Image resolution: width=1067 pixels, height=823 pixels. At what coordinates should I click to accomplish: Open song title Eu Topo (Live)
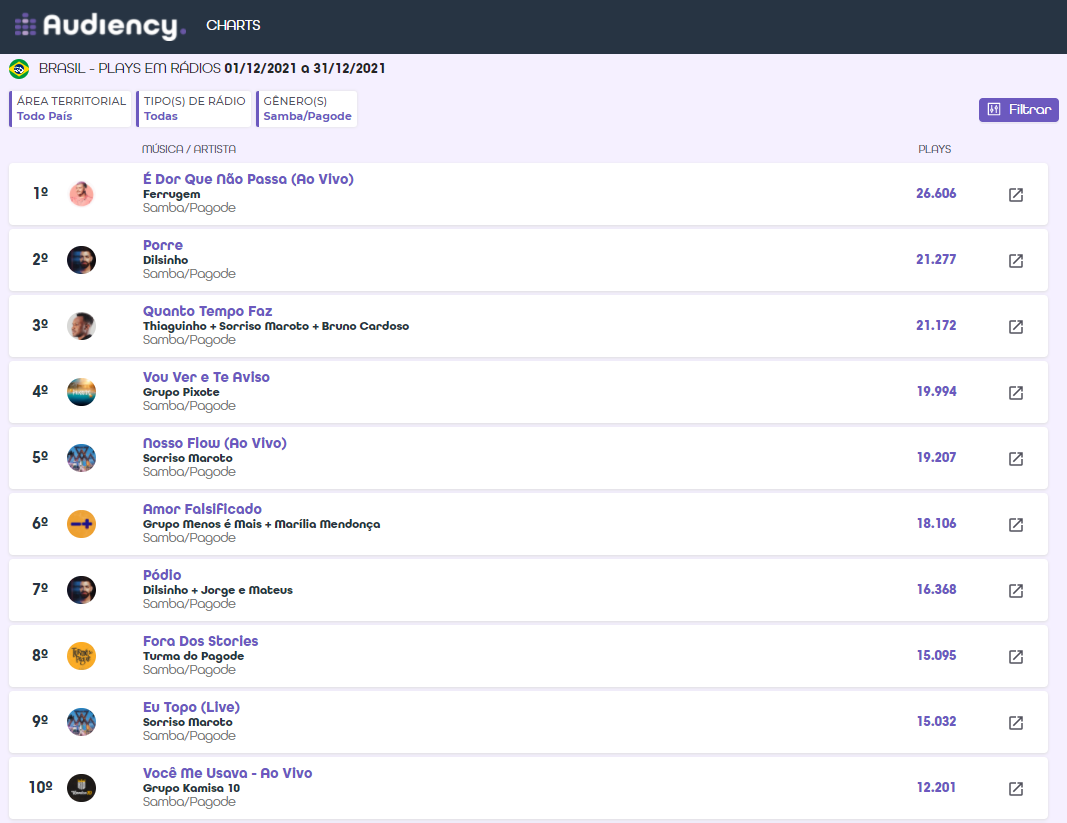pos(191,707)
